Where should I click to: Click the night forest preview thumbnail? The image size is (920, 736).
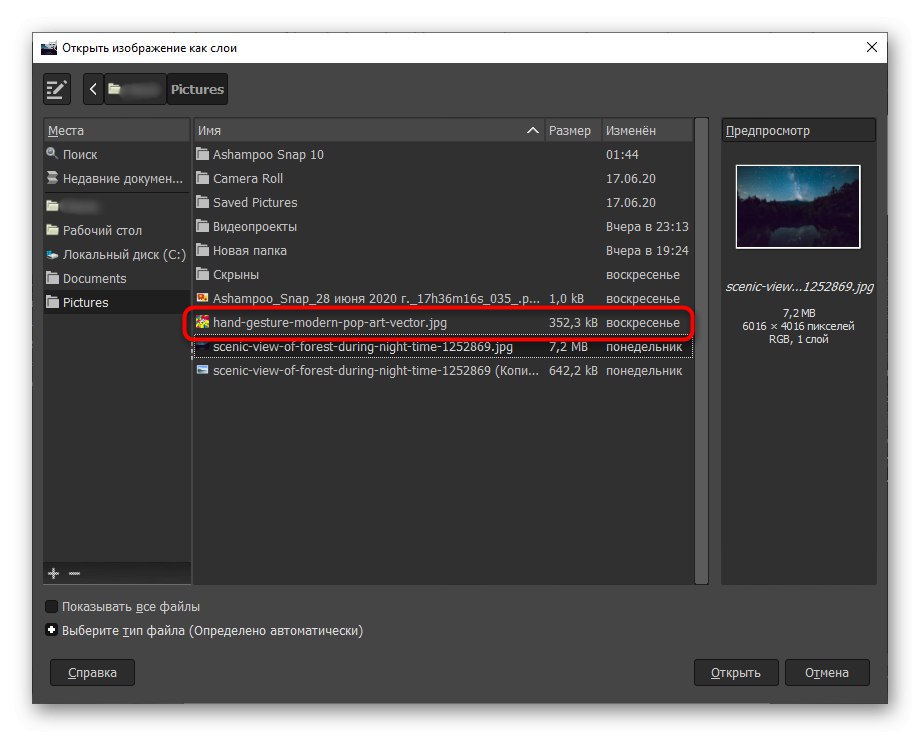[x=798, y=207]
